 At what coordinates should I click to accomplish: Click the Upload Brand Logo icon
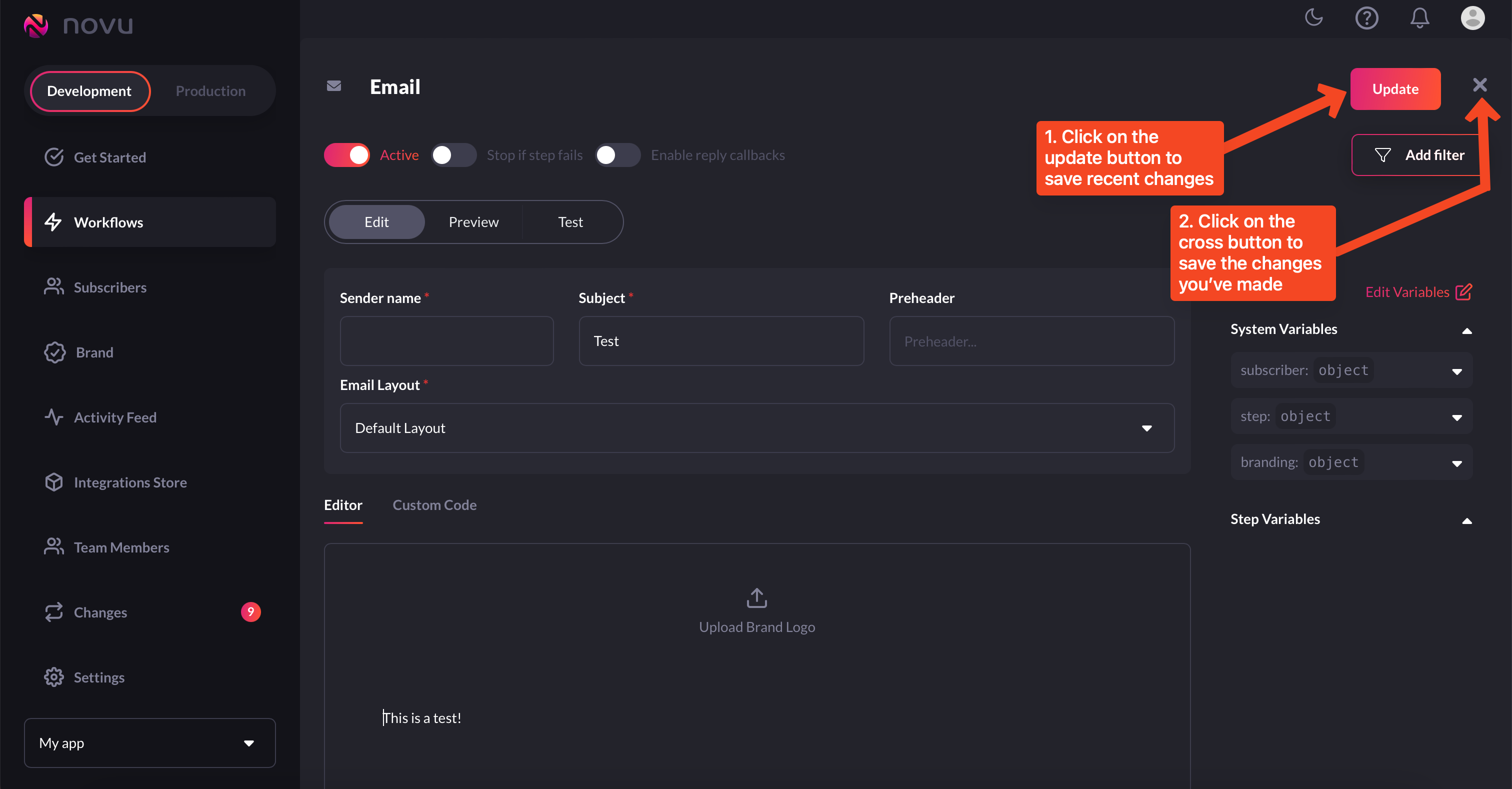point(756,597)
